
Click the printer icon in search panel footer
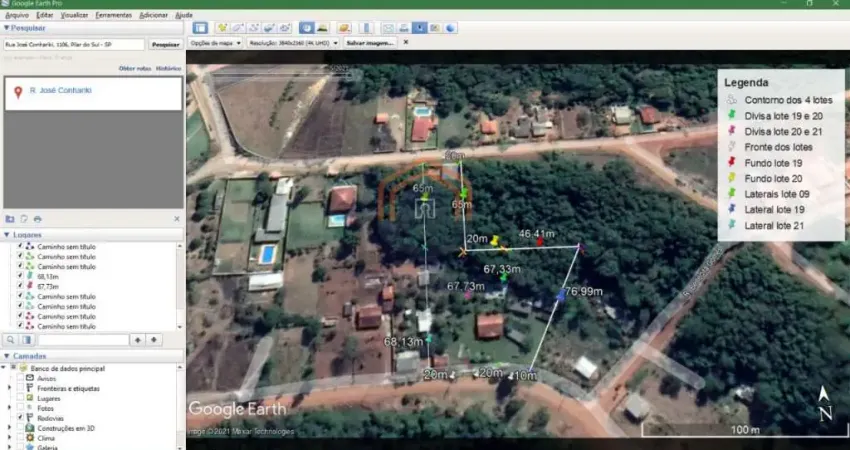37,219
